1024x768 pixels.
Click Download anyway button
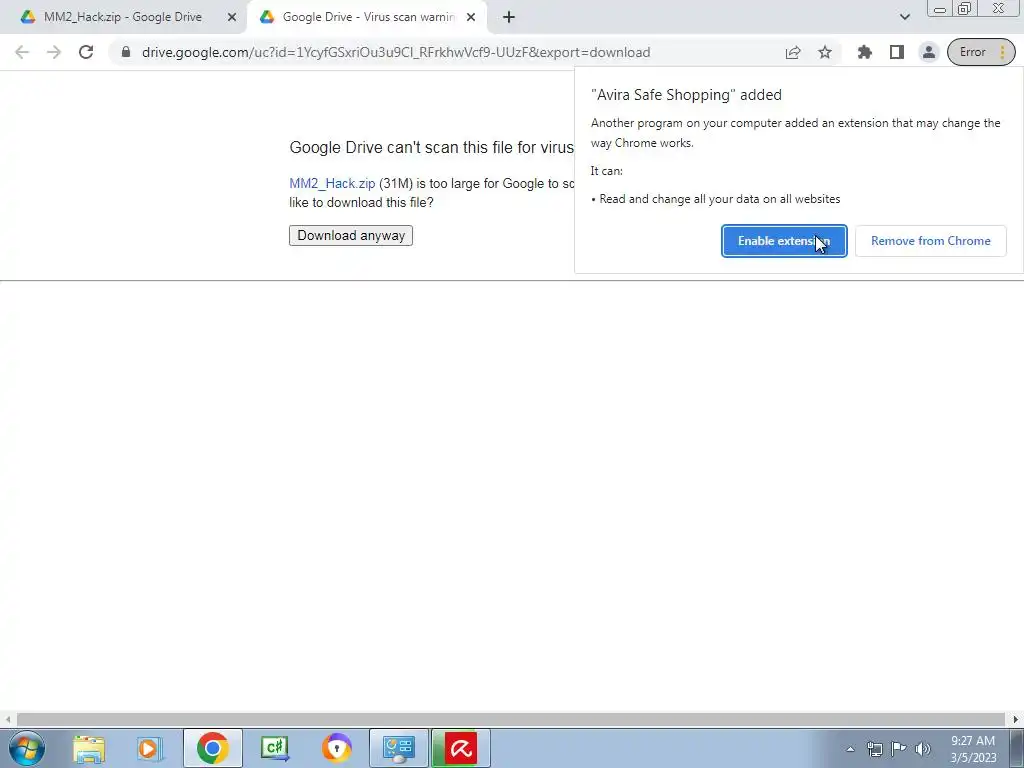coord(351,236)
